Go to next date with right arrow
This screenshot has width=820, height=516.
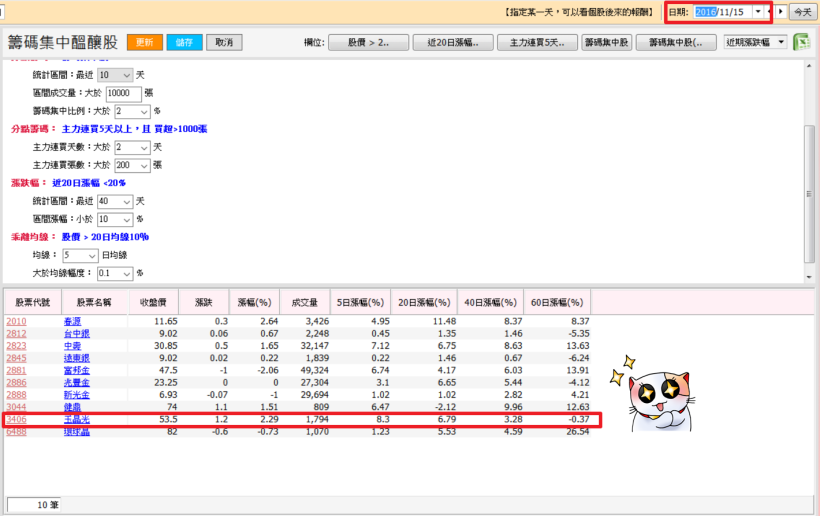781,12
